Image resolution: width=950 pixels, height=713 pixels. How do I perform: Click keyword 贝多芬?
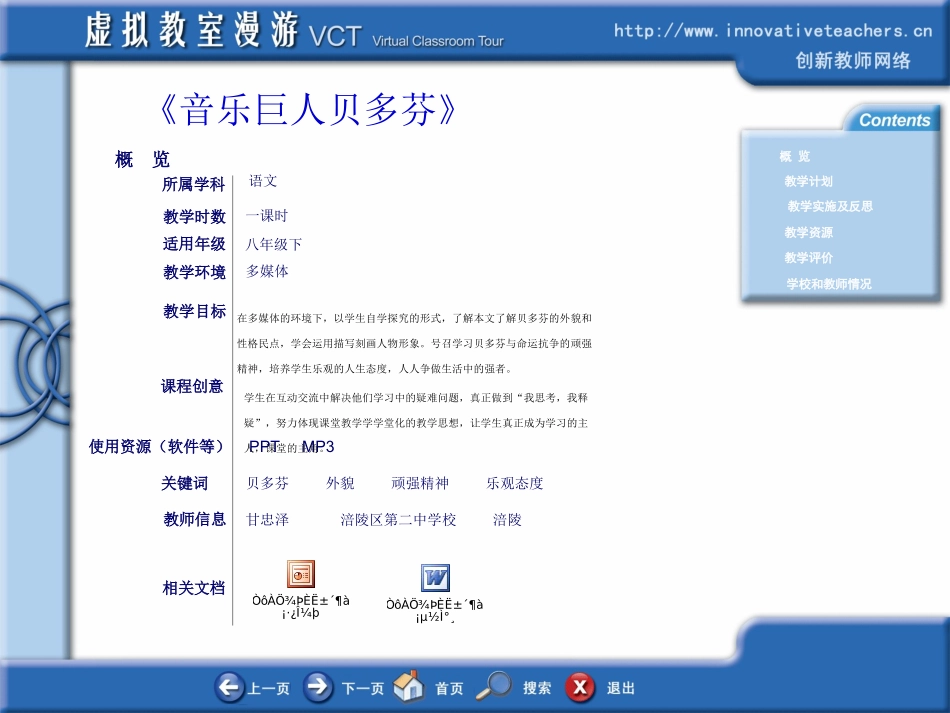tap(267, 483)
